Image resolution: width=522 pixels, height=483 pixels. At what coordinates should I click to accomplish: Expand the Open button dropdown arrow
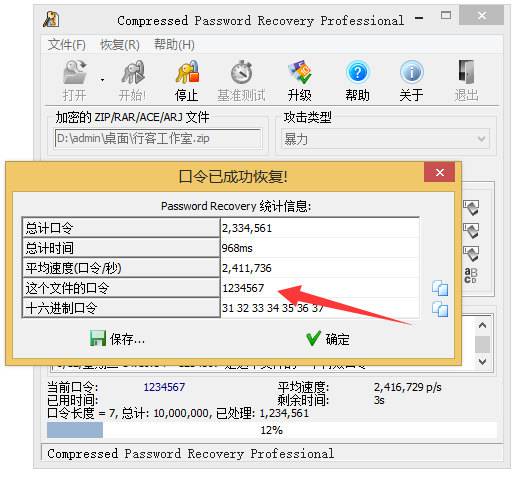[102, 80]
